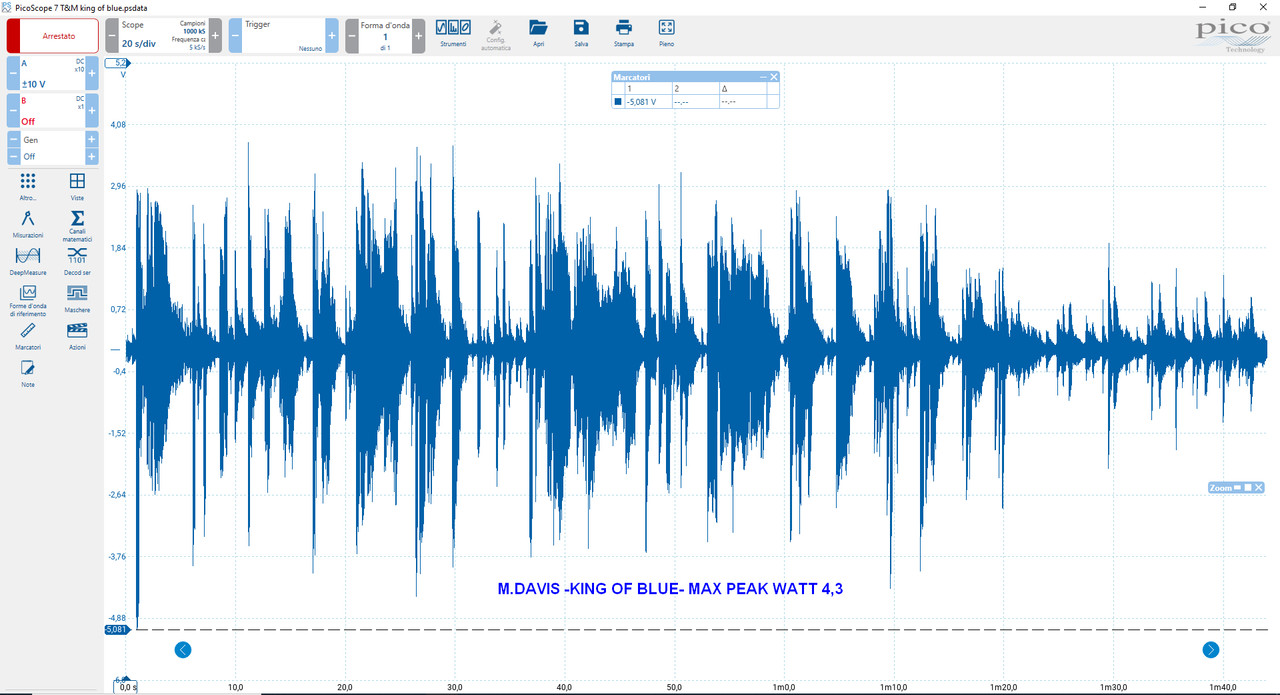
Task: Click channel B plus button
Action: pyautogui.click(x=92, y=111)
